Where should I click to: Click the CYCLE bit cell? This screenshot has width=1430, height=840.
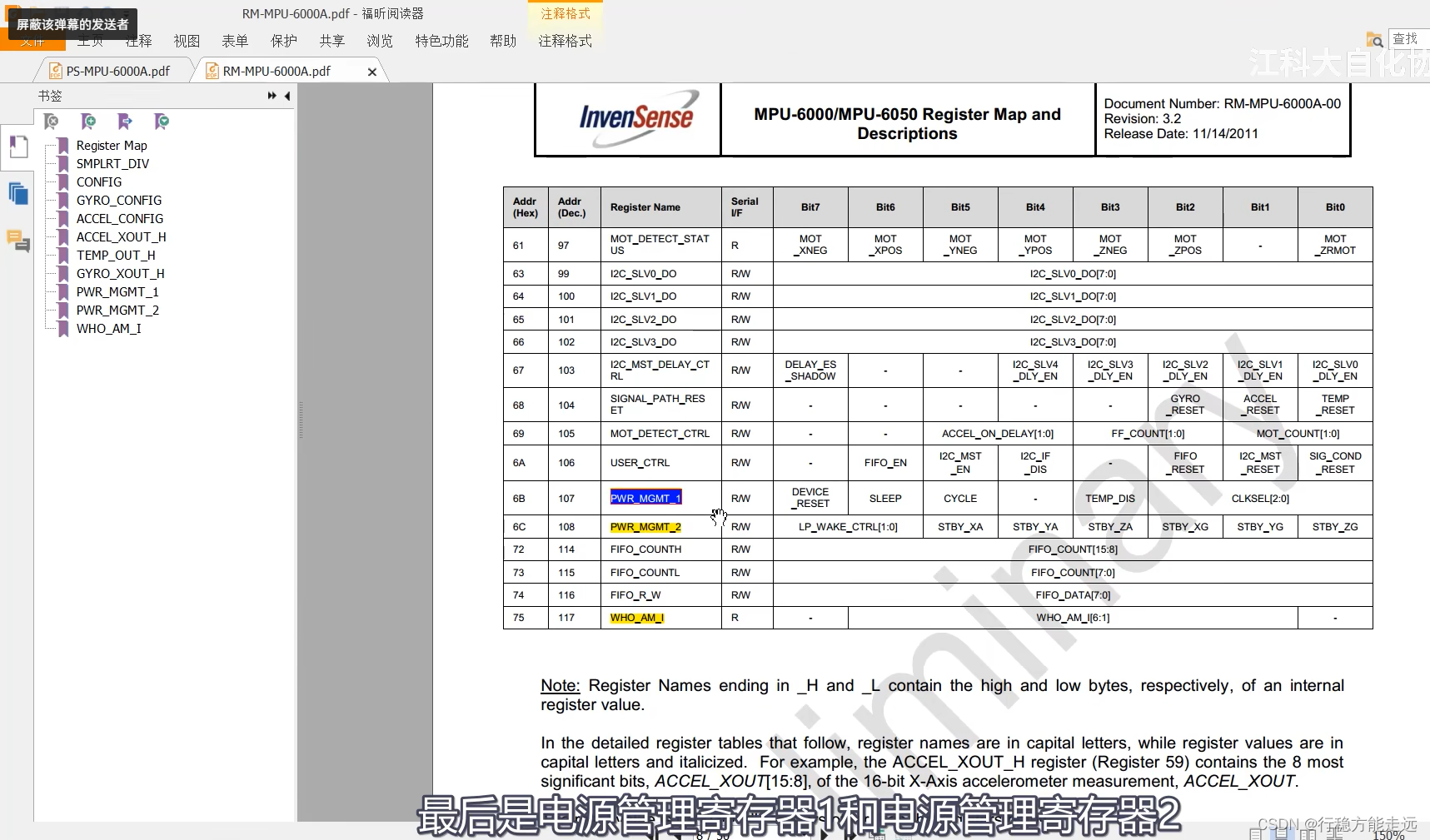click(960, 499)
